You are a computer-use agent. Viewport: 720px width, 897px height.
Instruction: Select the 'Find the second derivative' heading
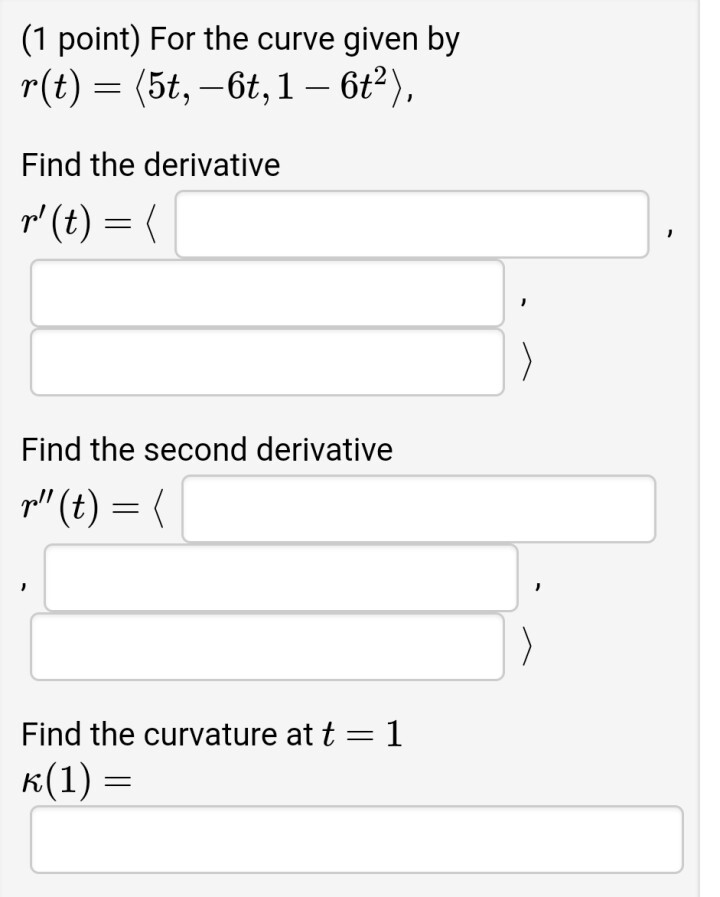click(207, 449)
